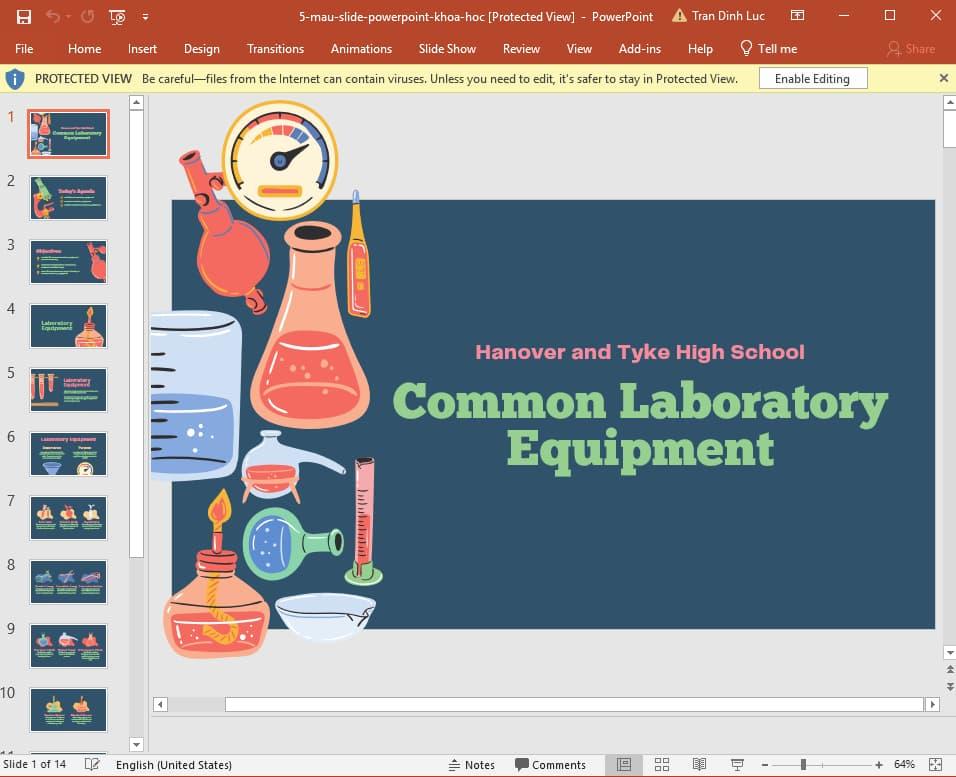
Task: Start presentation from beginning icon
Action: (118, 16)
